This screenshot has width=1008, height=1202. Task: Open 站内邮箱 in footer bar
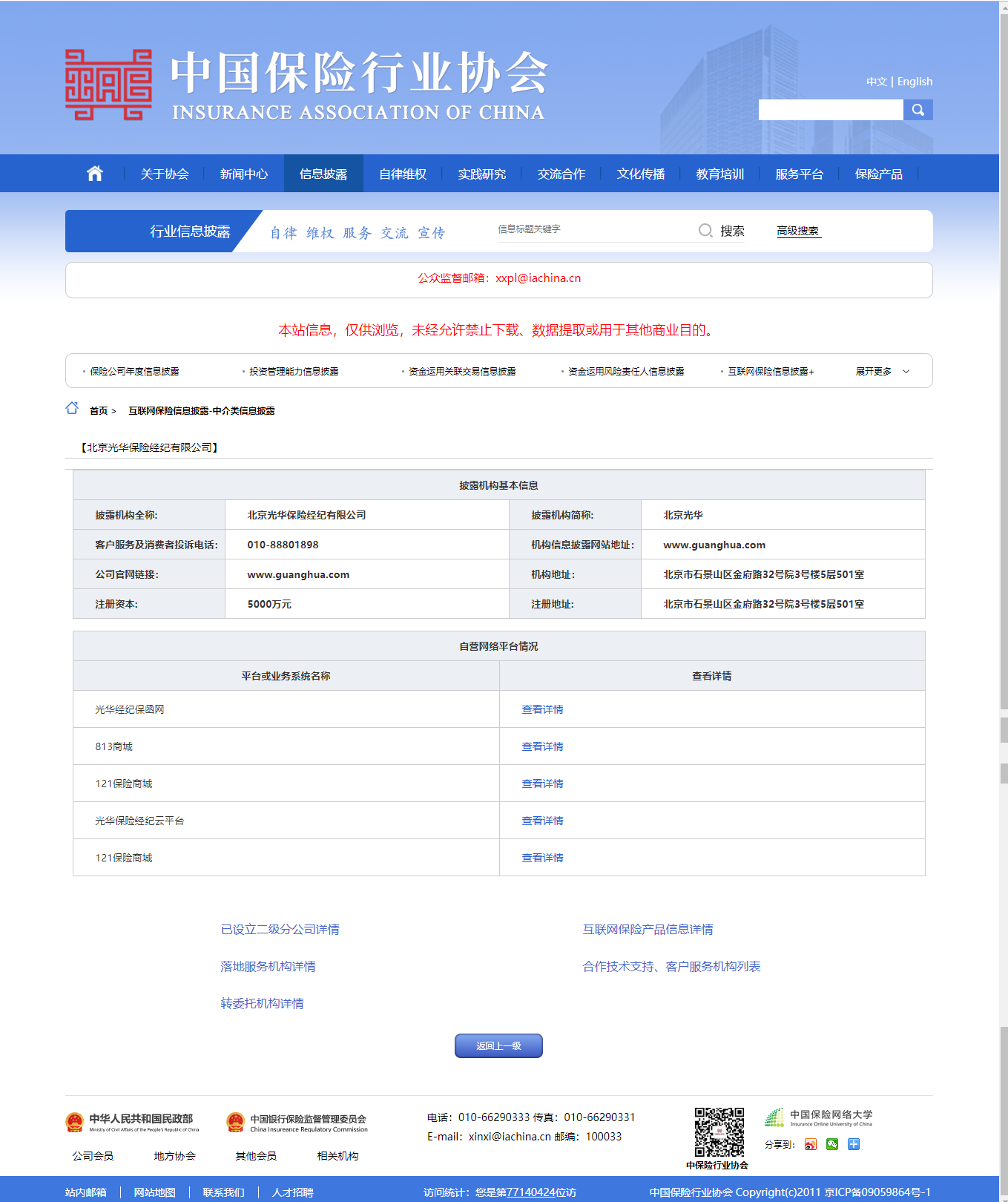tap(86, 1192)
